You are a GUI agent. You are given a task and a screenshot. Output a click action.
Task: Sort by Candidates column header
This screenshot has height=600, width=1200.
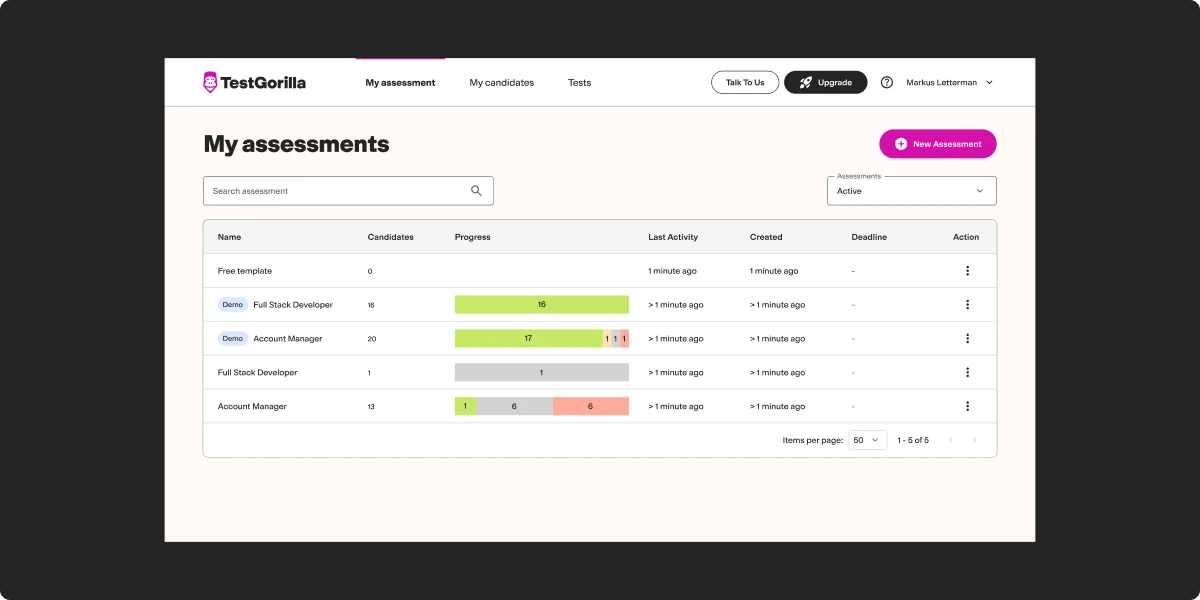coord(390,237)
